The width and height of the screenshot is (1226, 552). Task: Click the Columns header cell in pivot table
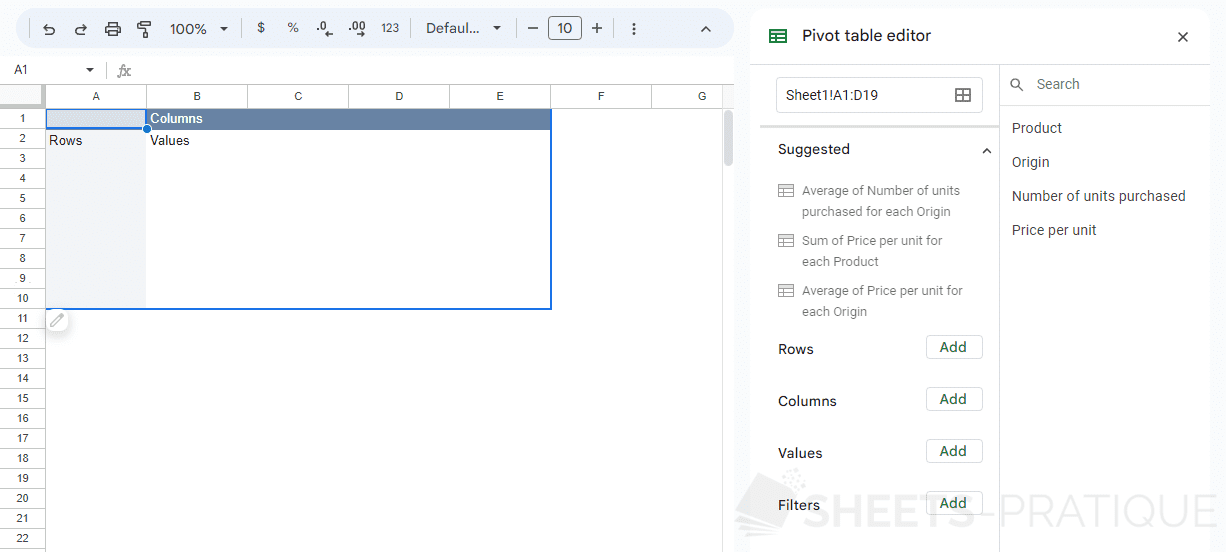tap(197, 119)
